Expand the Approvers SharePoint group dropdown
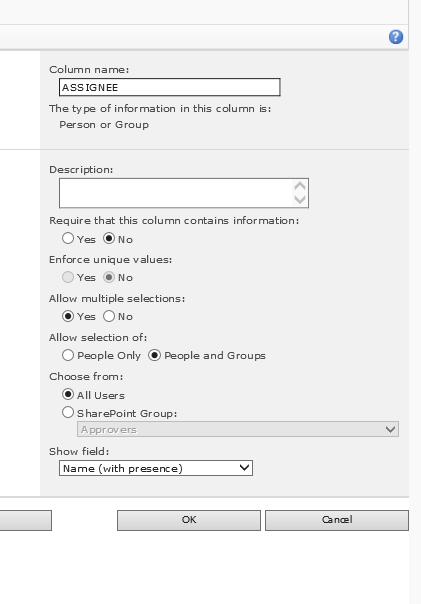Image resolution: width=421 pixels, height=604 pixels. [x=238, y=429]
